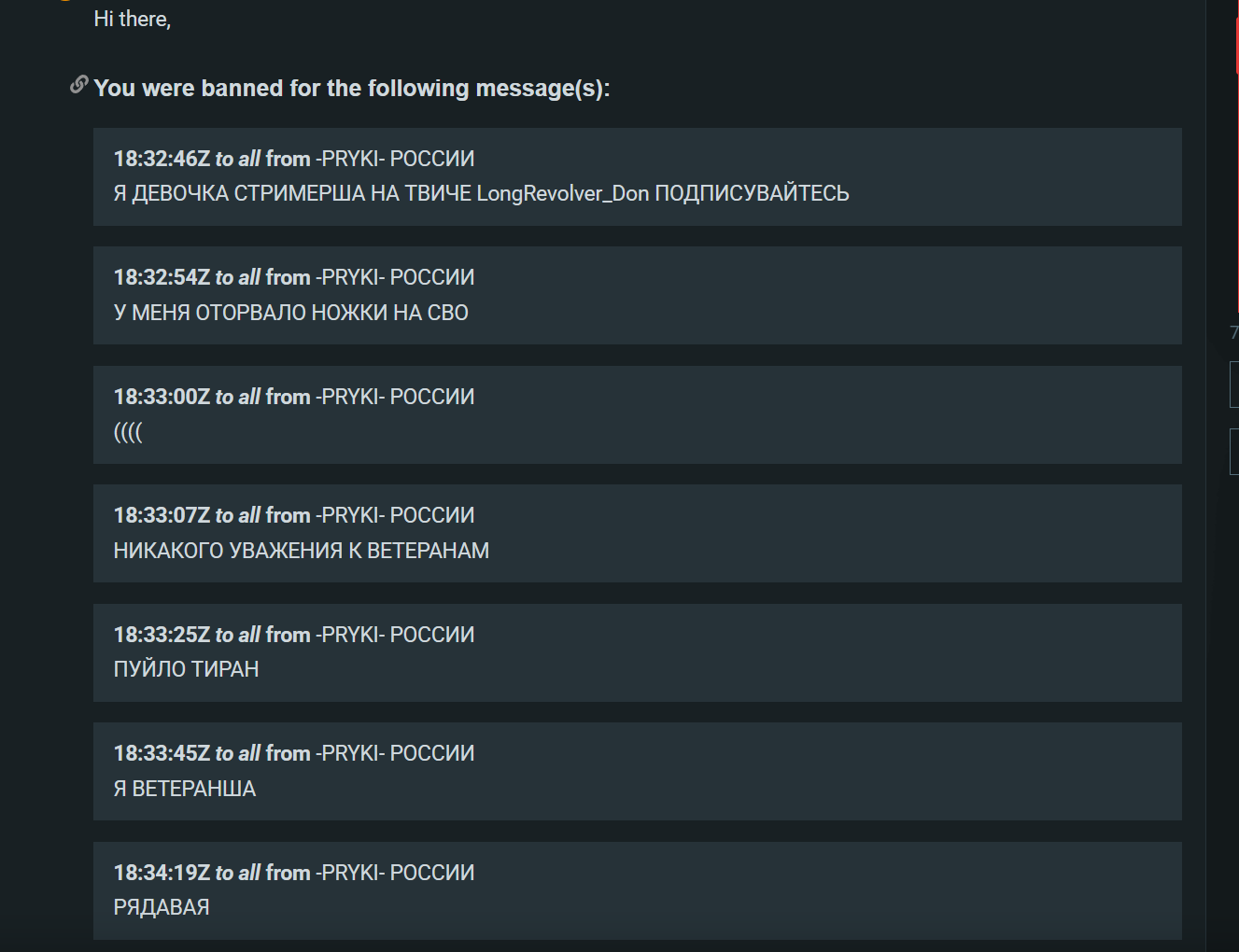Click the anchor link icon beside the heading
This screenshot has height=952, width=1239.
79,85
